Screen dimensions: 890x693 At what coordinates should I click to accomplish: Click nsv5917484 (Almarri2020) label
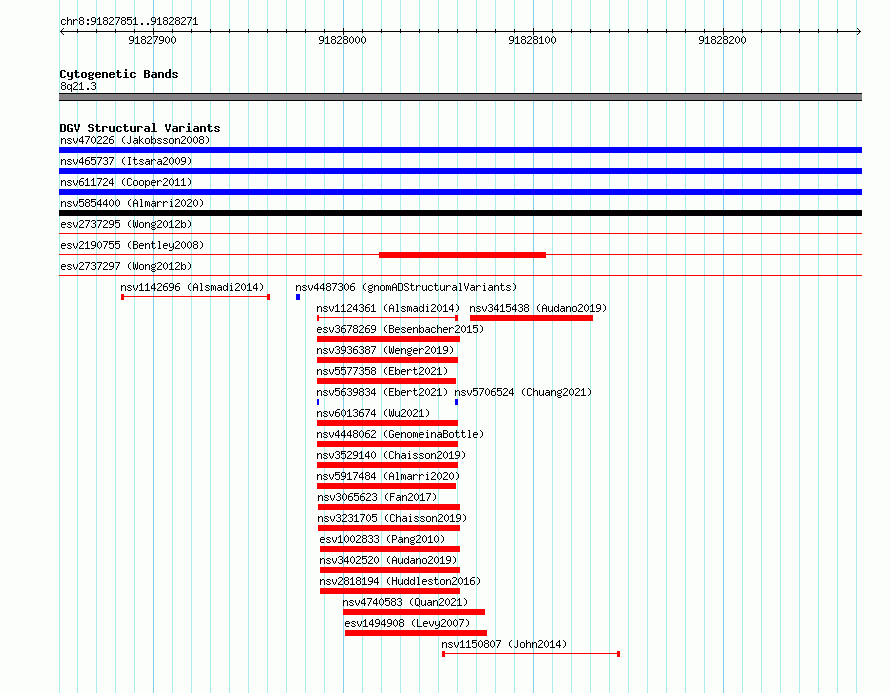(388, 476)
